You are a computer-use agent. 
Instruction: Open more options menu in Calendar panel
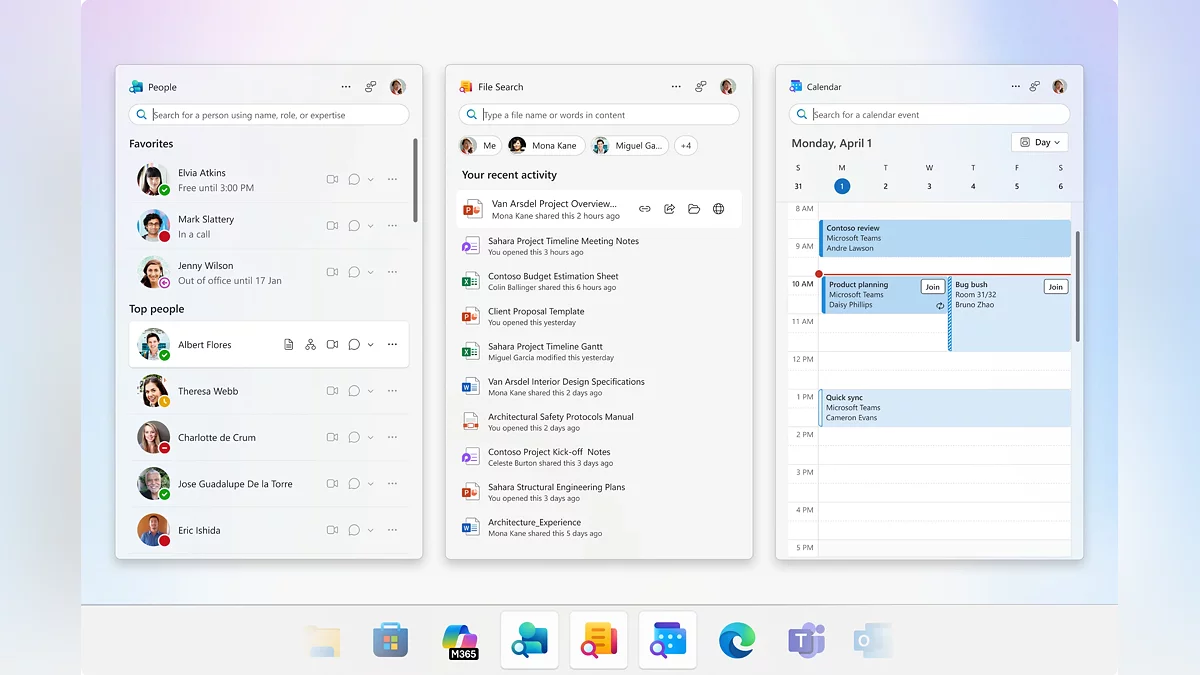(x=1016, y=87)
